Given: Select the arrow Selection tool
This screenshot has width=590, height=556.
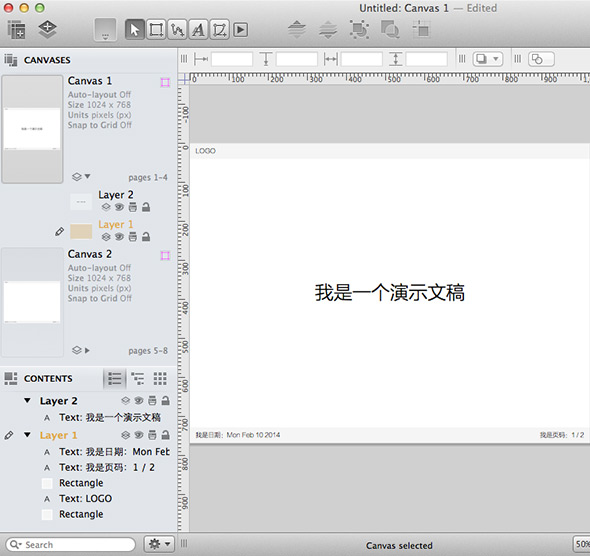Looking at the screenshot, I should tap(135, 30).
